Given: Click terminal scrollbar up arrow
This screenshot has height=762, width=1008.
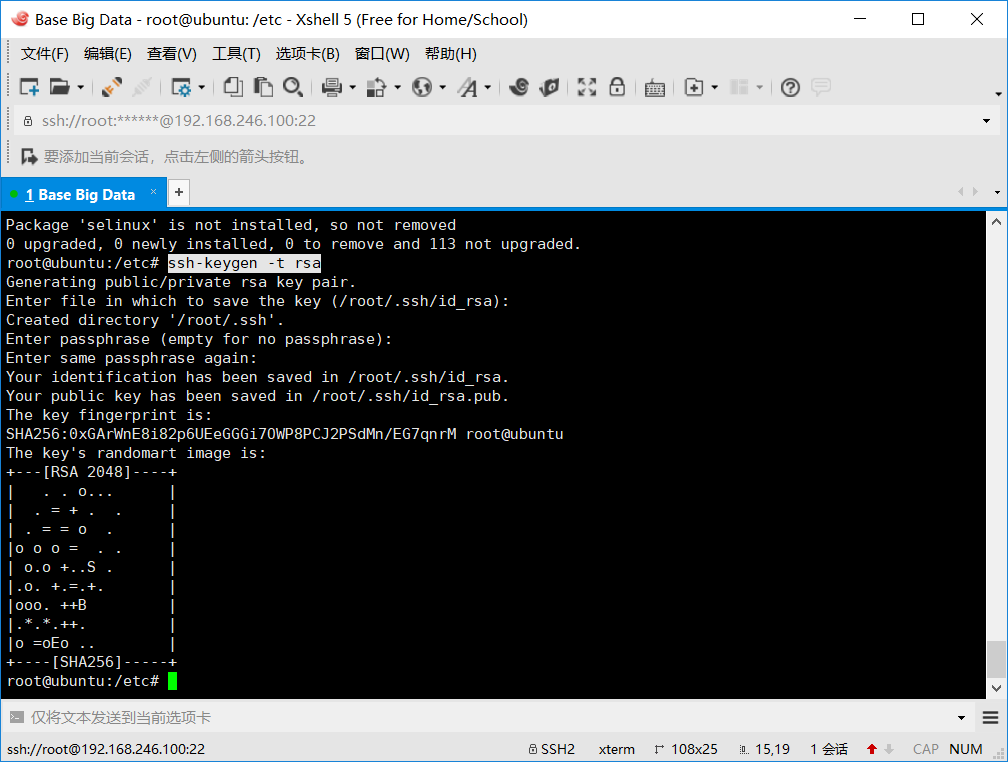Looking at the screenshot, I should coord(996,222).
